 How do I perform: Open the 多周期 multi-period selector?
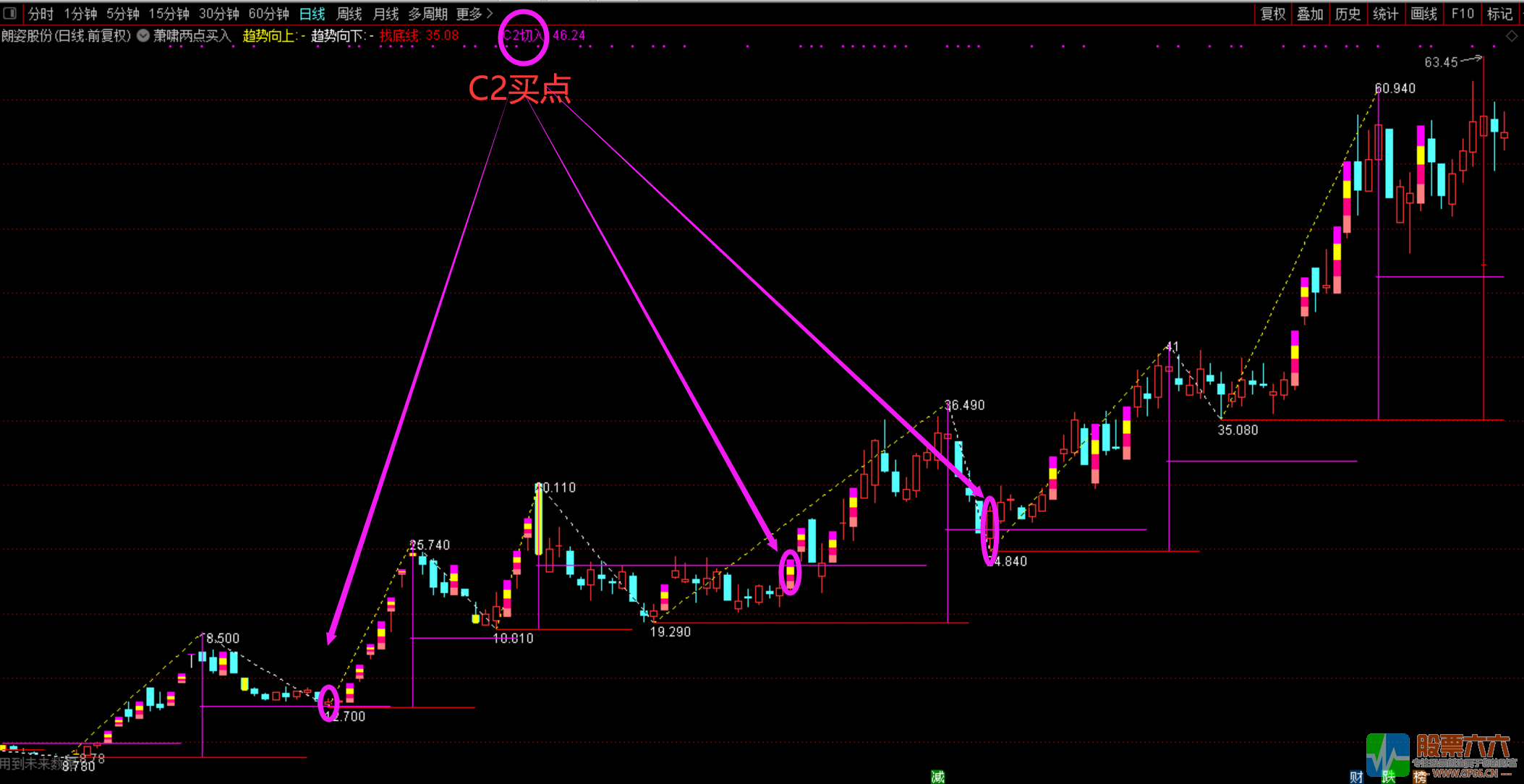tap(427, 14)
